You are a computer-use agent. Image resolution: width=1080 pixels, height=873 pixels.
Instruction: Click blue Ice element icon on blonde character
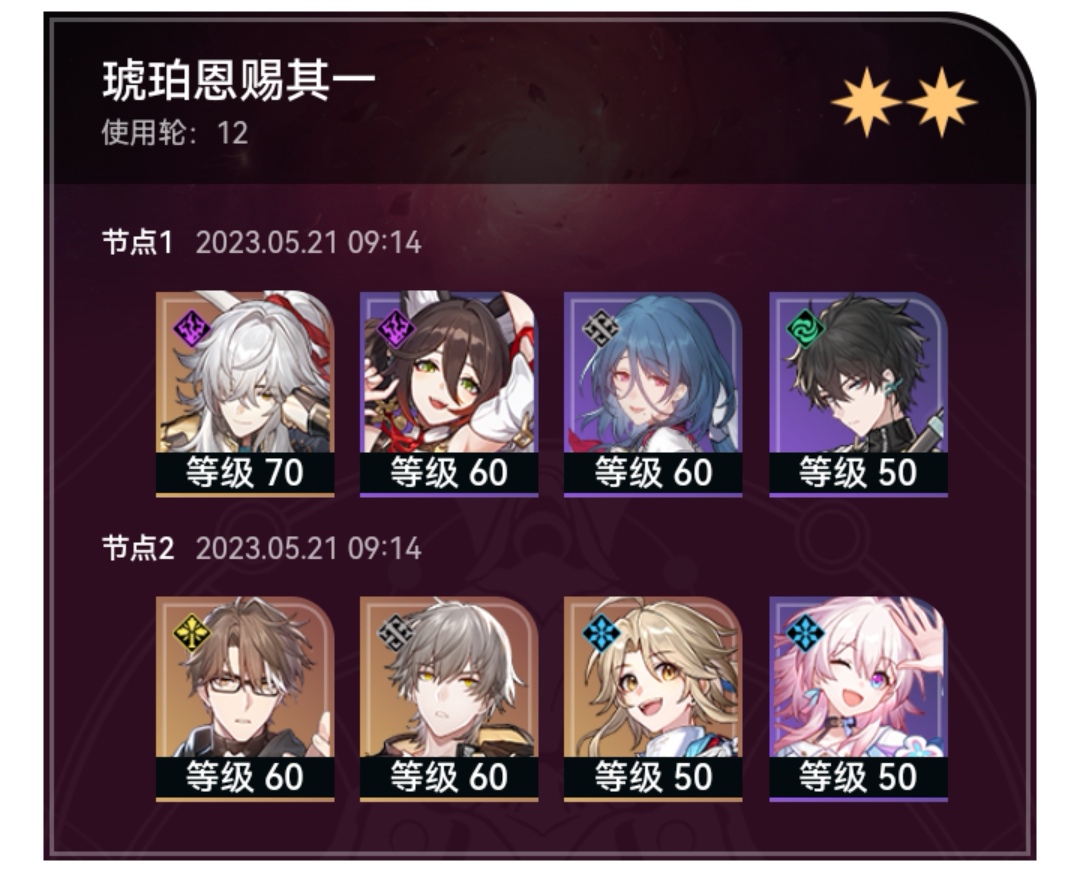click(601, 633)
